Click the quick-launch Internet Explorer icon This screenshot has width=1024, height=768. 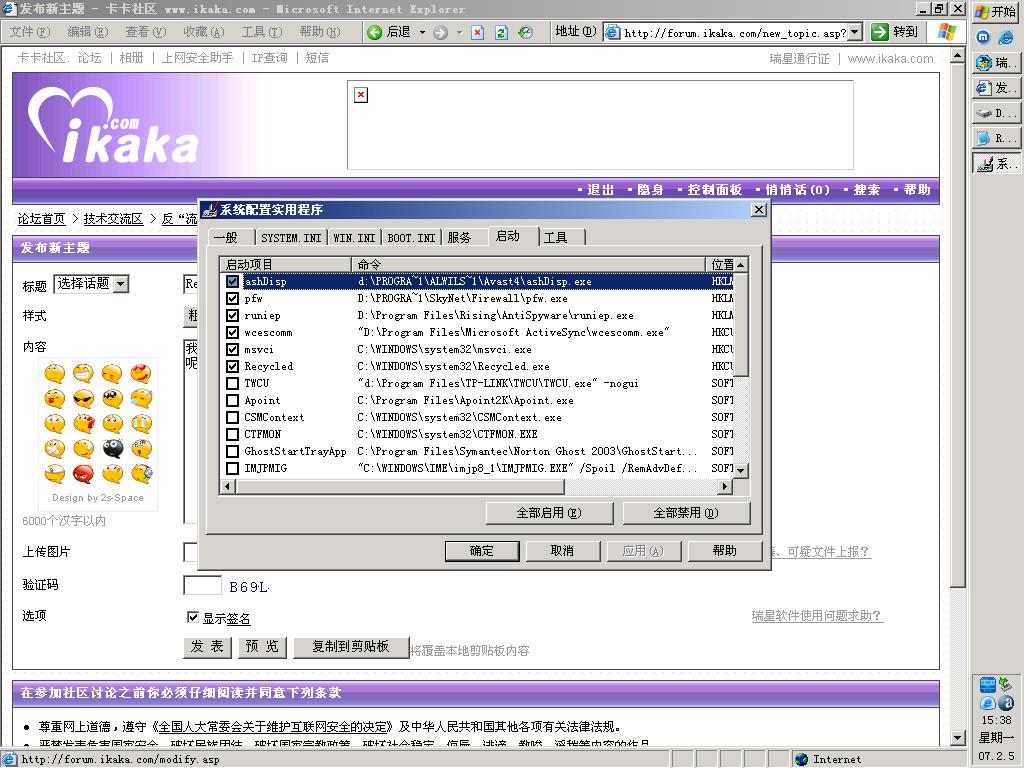click(x=1006, y=38)
